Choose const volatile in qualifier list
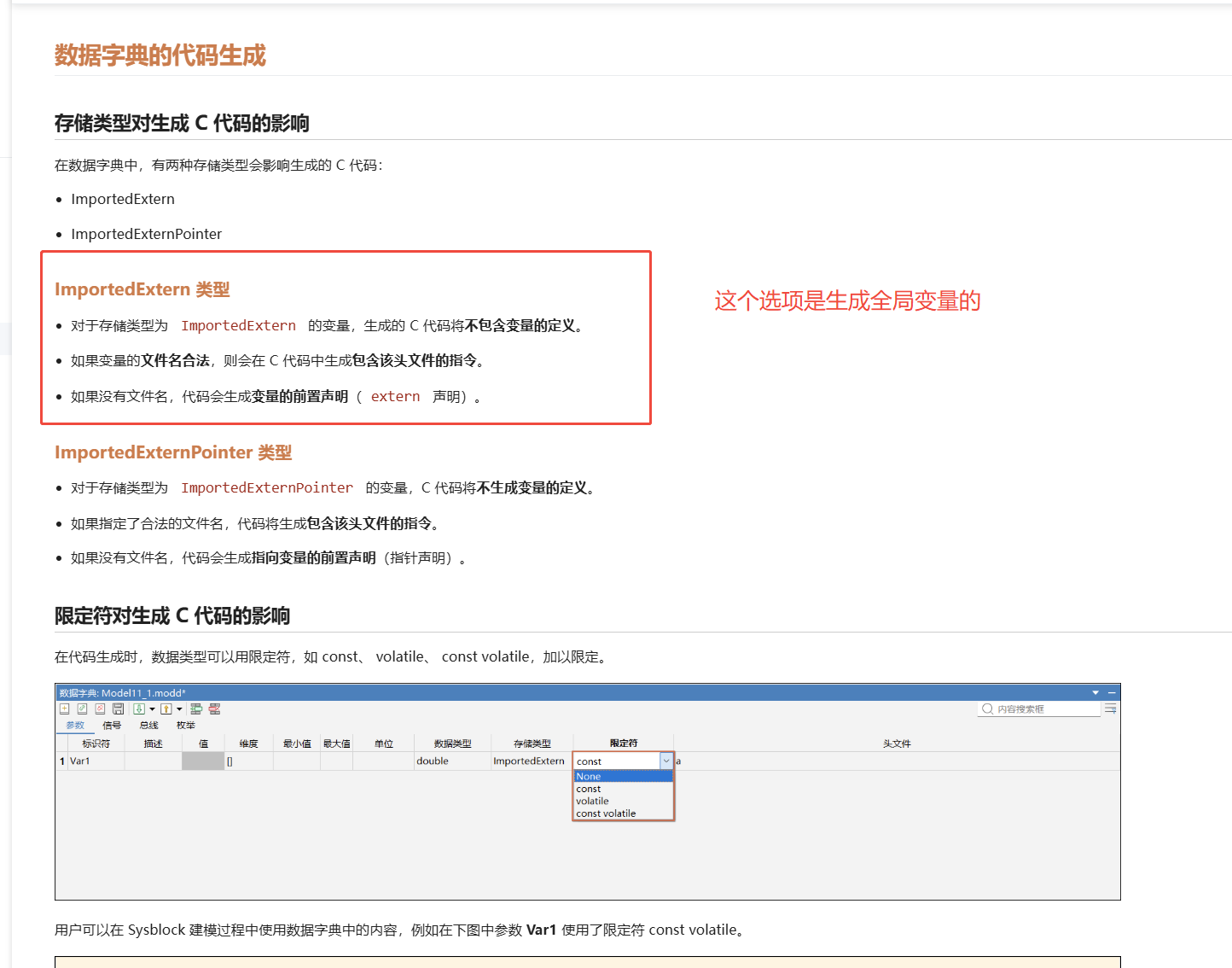 (623, 813)
